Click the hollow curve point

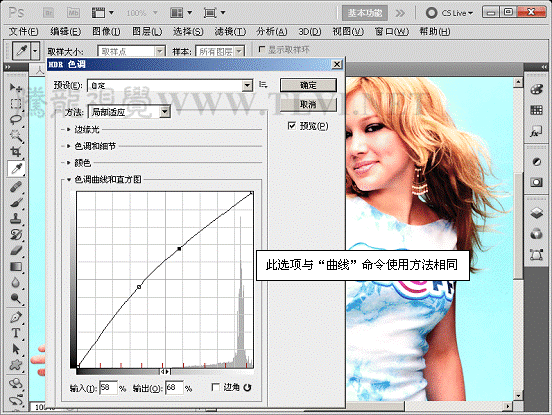click(139, 287)
